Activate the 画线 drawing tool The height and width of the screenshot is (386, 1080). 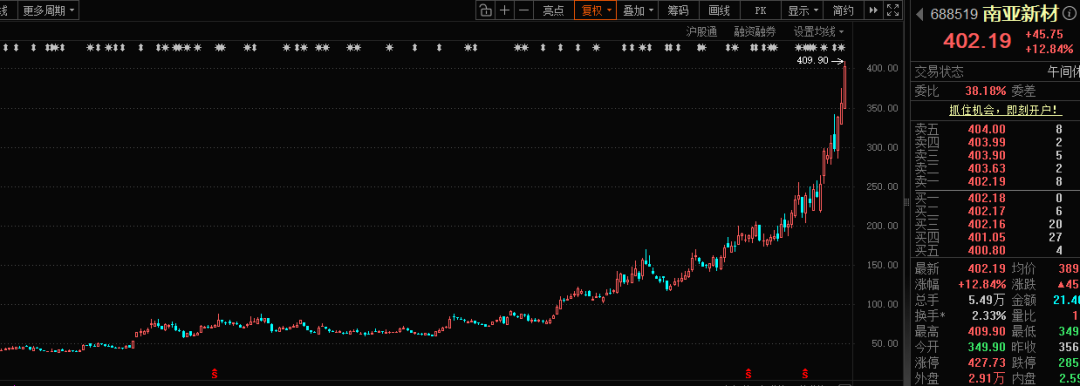pos(719,10)
